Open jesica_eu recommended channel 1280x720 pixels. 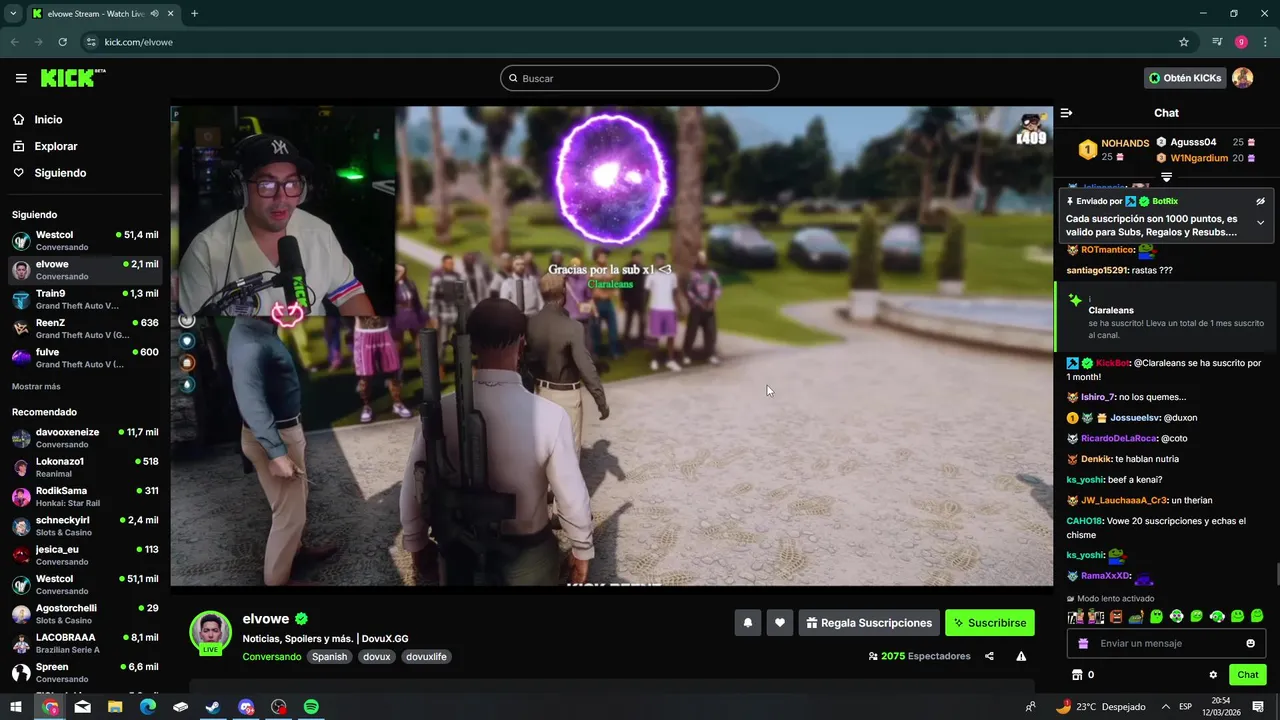pyautogui.click(x=85, y=555)
